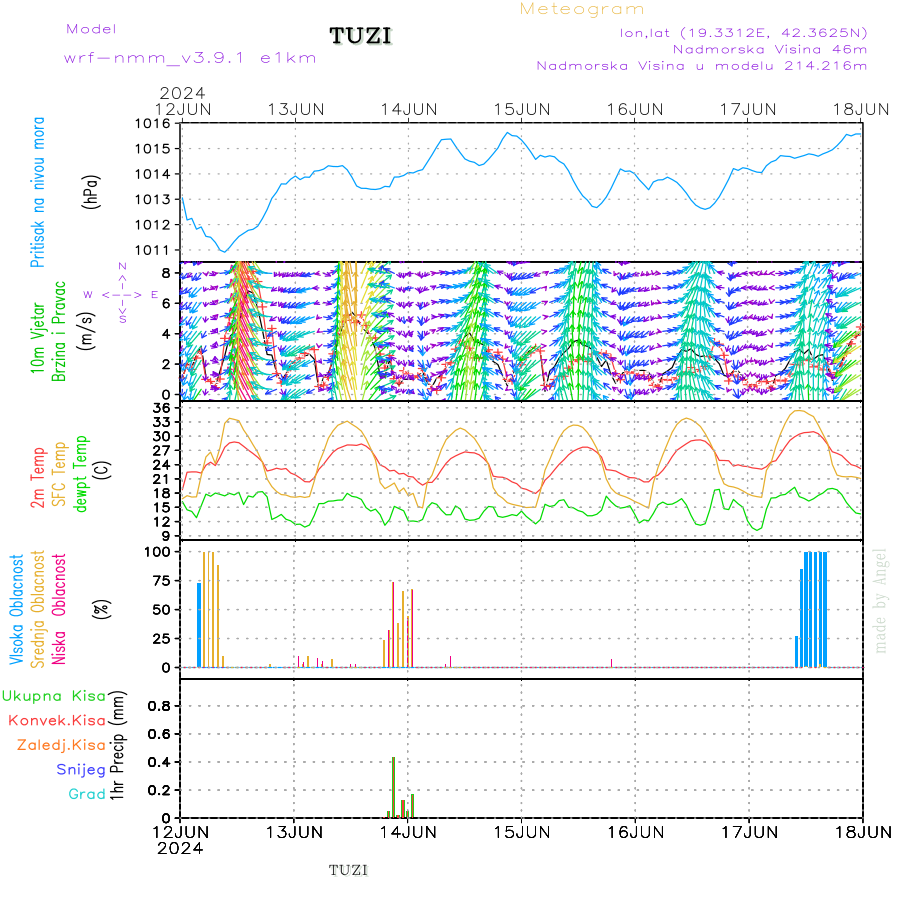This screenshot has width=900, height=900.
Task: Click the 'Snijeg' legend entry
Action: point(81,770)
